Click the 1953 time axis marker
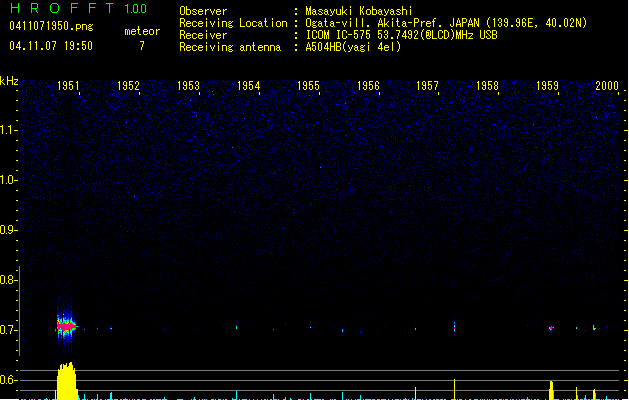Image resolution: width=629 pixels, height=400 pixels. [188, 86]
